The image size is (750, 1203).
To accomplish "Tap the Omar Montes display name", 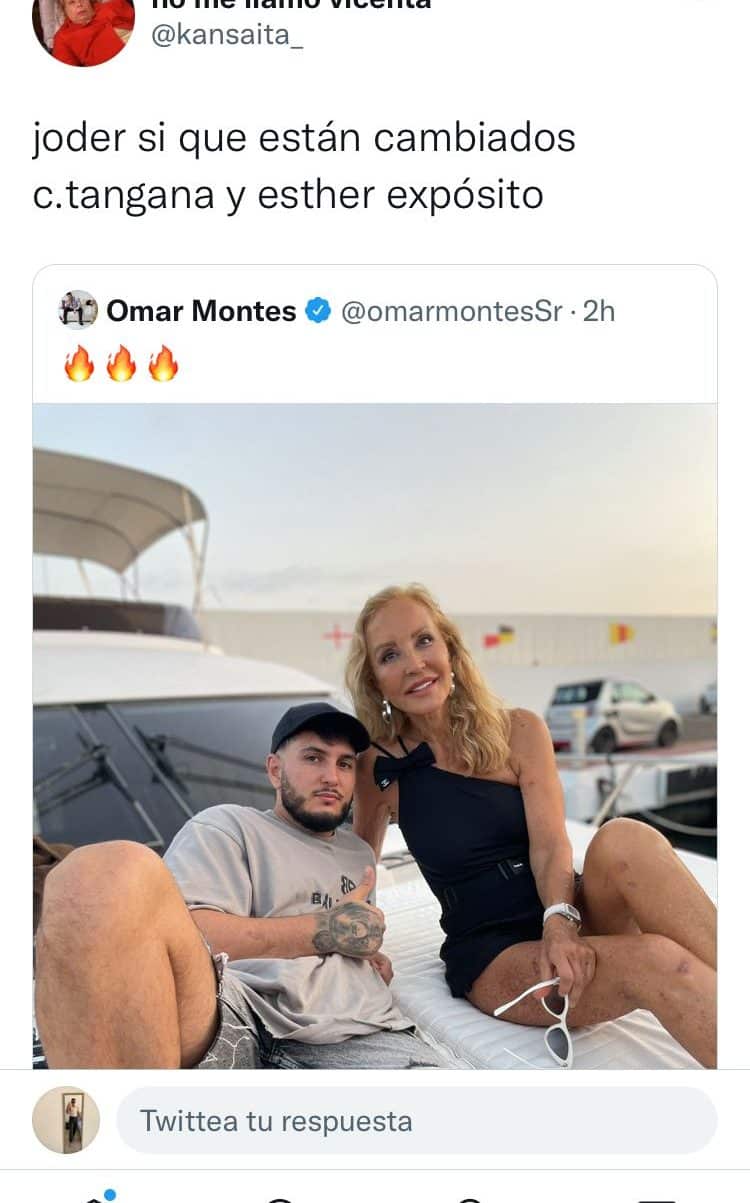I will (x=201, y=312).
